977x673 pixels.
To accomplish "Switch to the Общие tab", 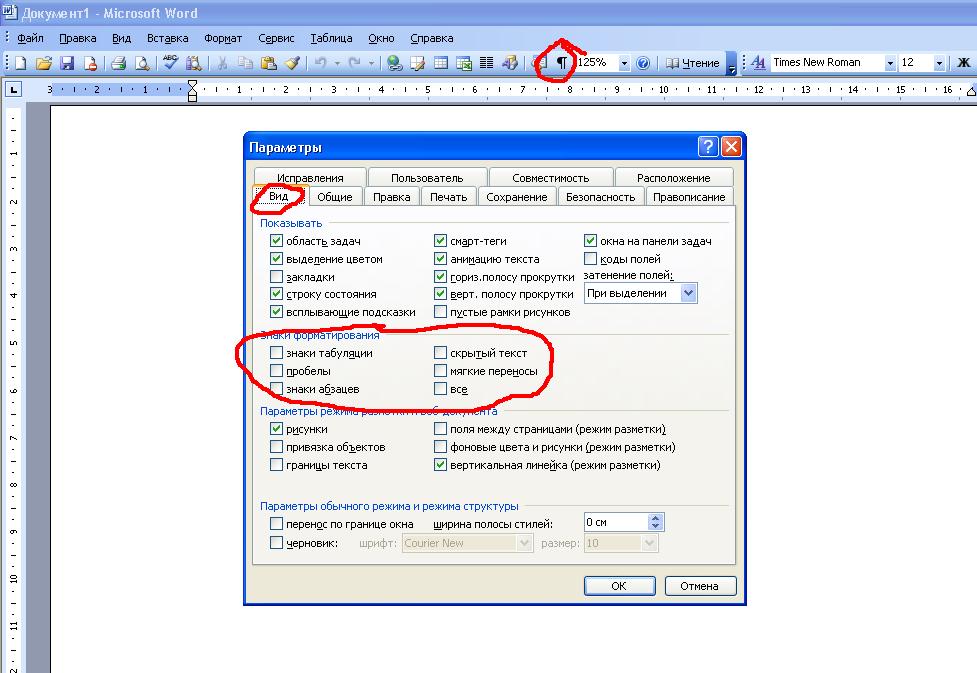I will pos(335,197).
